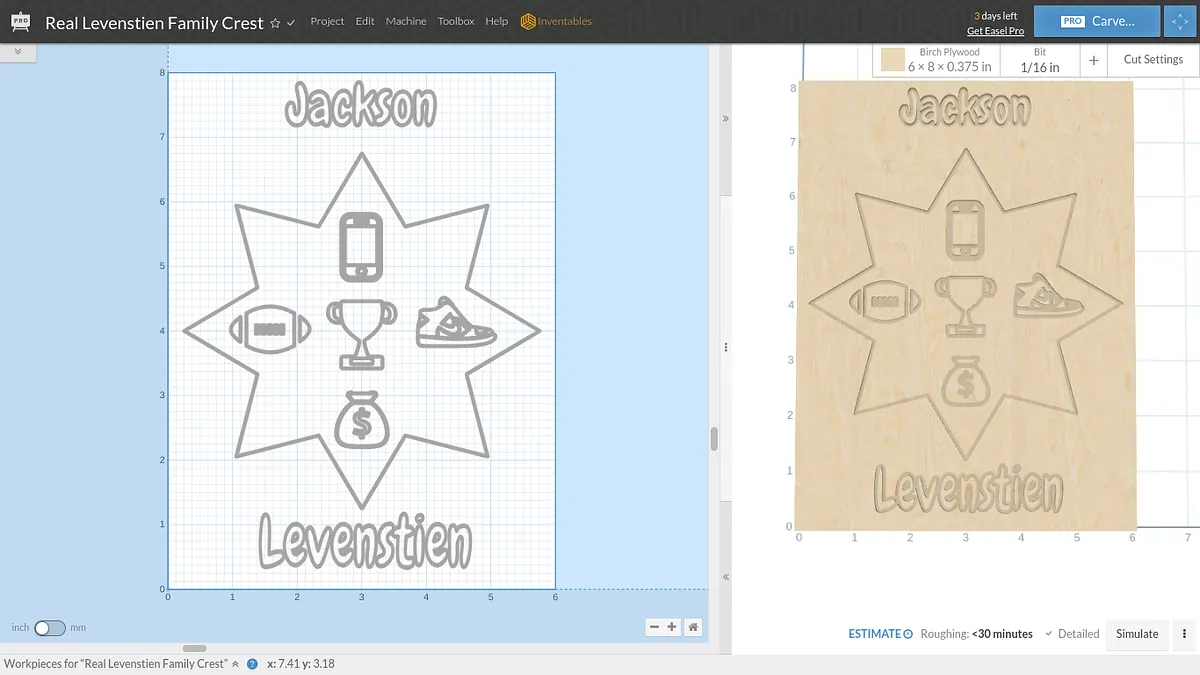Zoom in with the plus icon
The width and height of the screenshot is (1200, 675).
tap(672, 627)
